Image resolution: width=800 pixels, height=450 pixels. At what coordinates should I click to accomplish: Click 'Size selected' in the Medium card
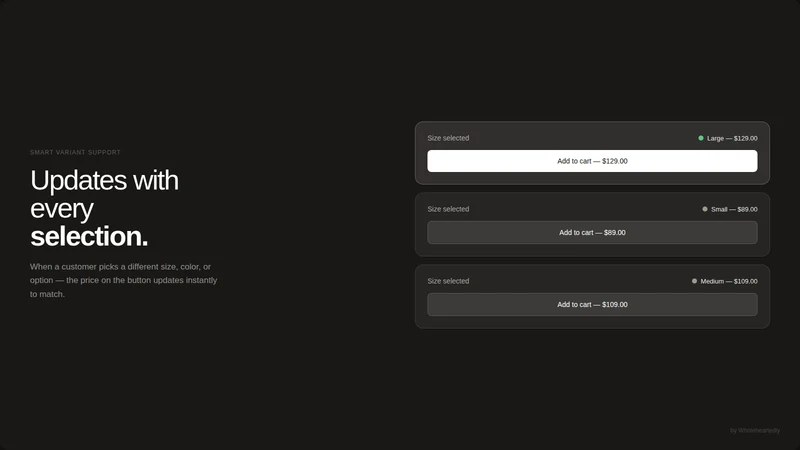[448, 281]
